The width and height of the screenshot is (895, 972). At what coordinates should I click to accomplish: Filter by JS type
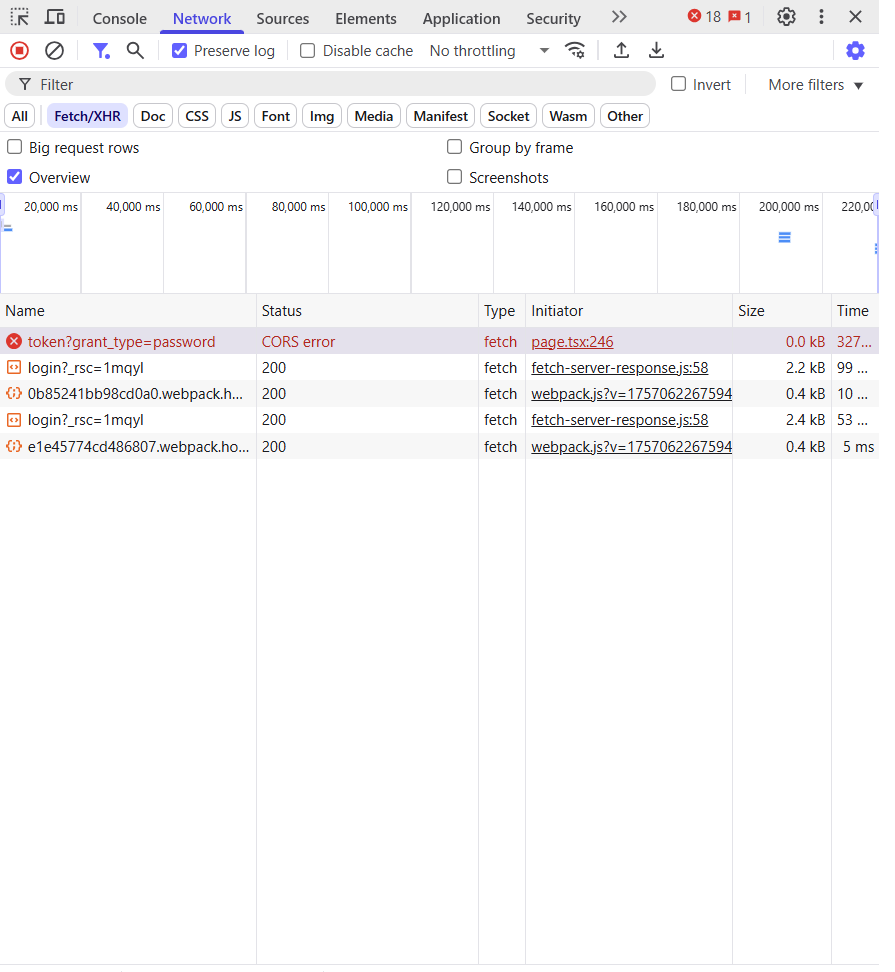point(234,116)
